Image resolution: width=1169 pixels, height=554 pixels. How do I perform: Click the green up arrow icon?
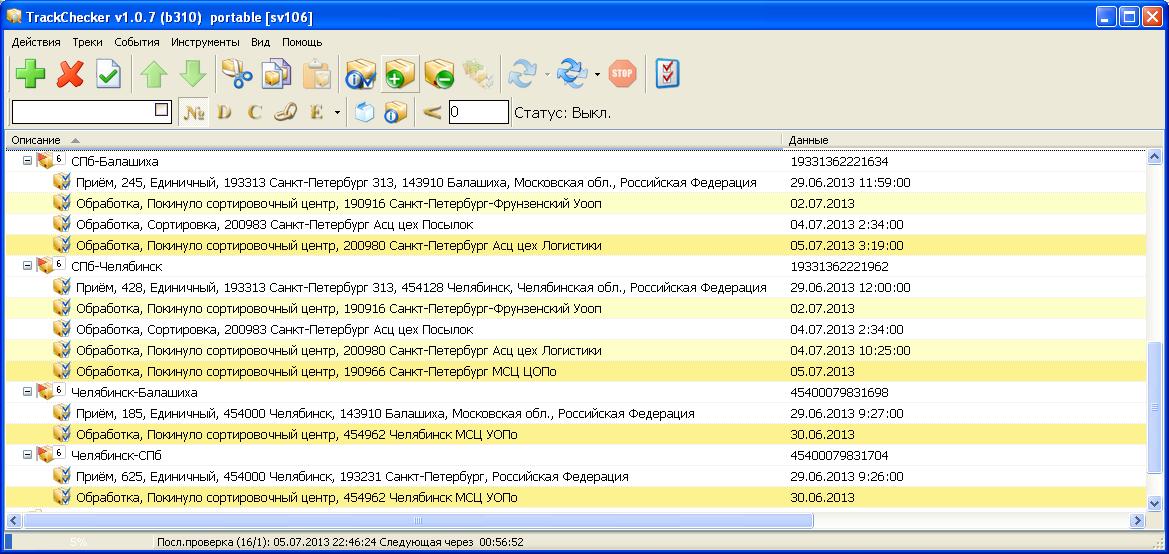(x=154, y=74)
